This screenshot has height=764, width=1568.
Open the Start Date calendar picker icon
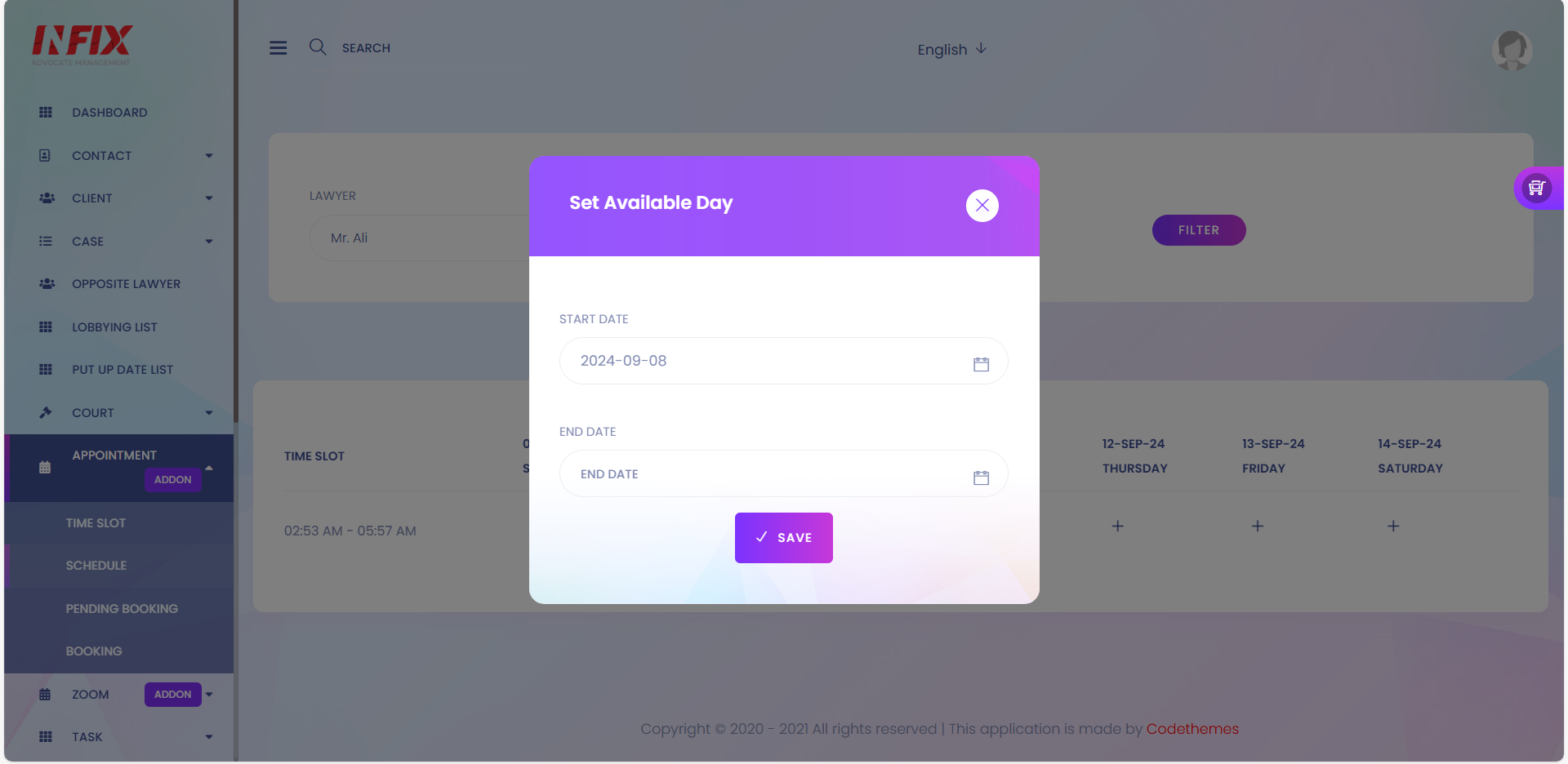pyautogui.click(x=981, y=364)
